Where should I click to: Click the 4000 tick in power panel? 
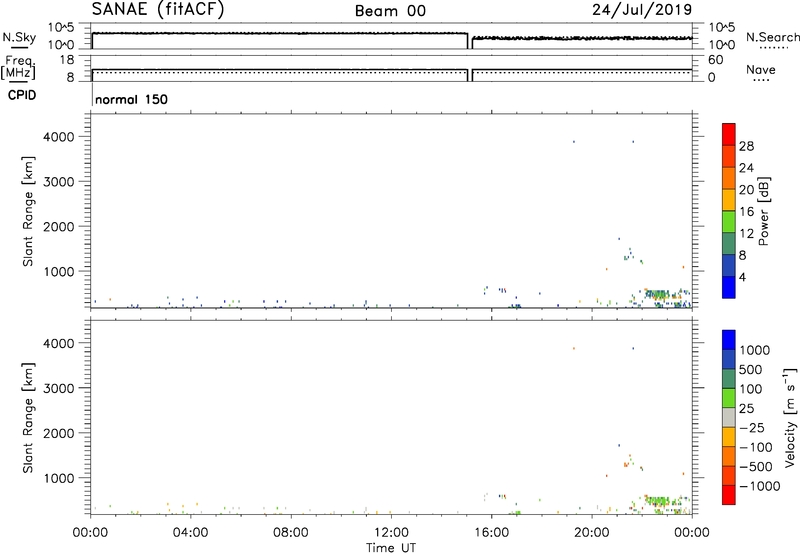[x=59, y=137]
